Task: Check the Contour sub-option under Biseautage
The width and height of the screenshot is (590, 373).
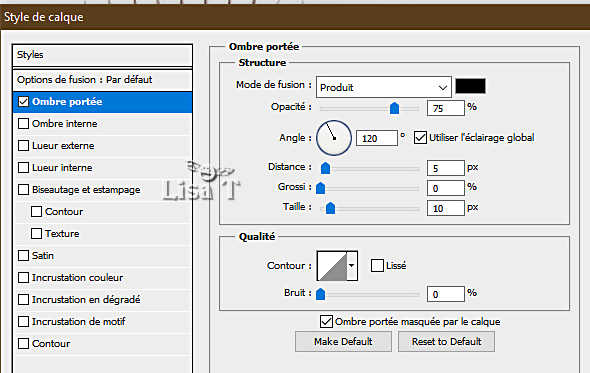Action: click(x=36, y=212)
